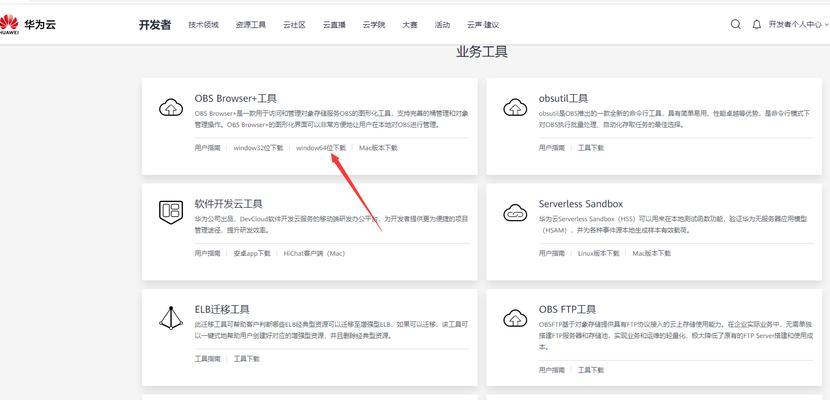Expand the 开发者个人中心 dropdown
The width and height of the screenshot is (830, 400).
(x=798, y=24)
